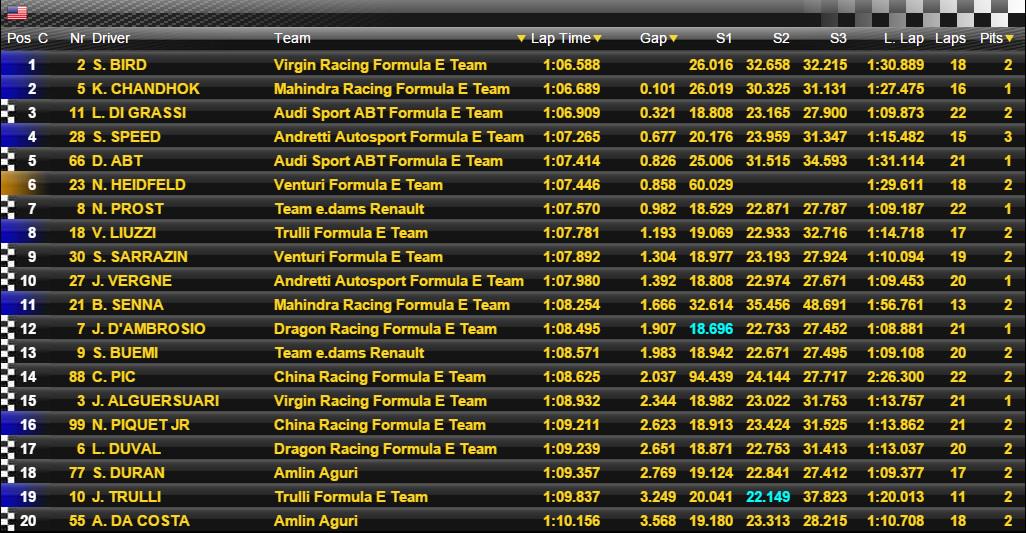This screenshot has width=1026, height=533.
Task: Click lap time 1:06.588
Action: point(571,65)
